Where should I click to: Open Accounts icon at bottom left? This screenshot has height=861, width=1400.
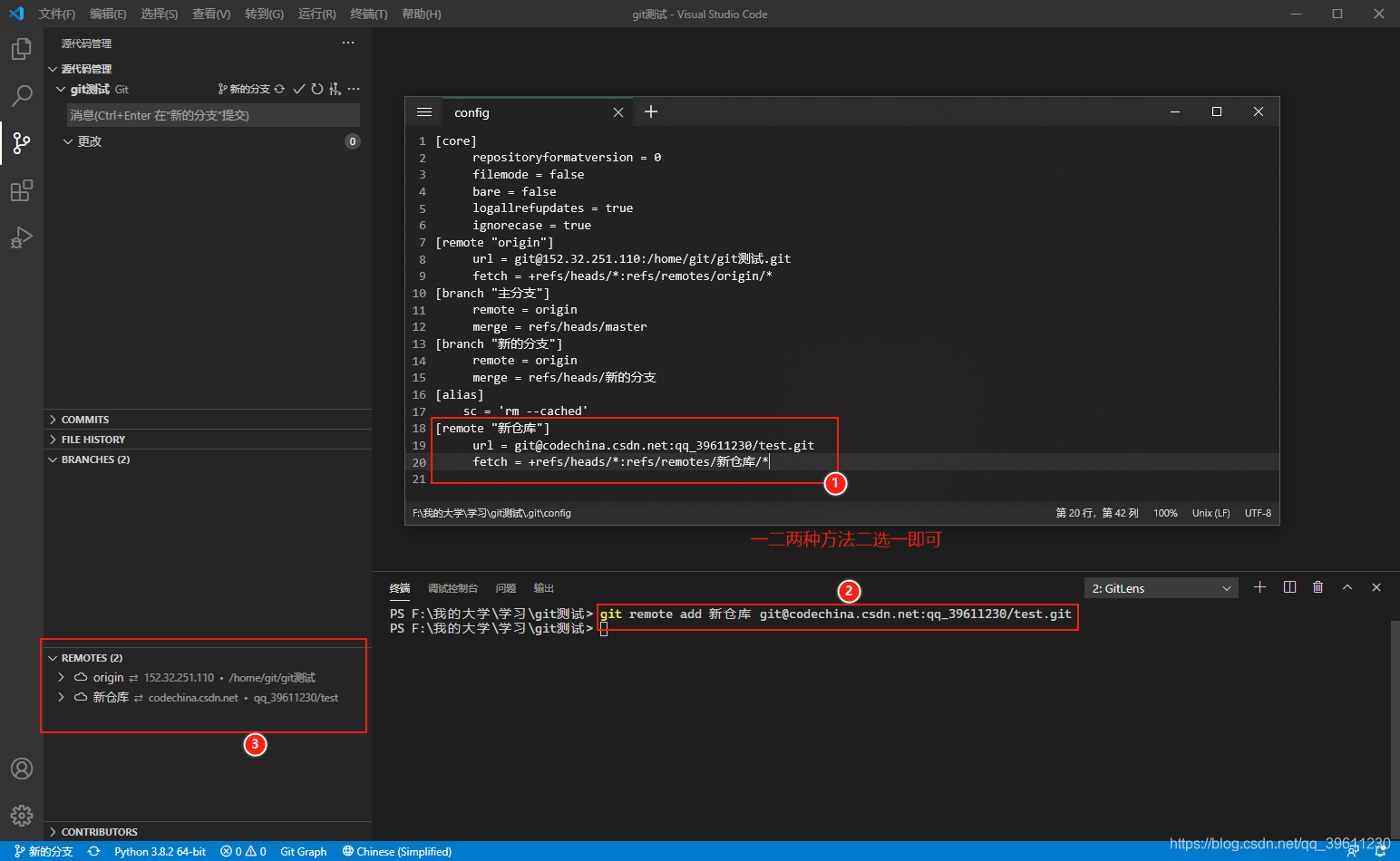[x=21, y=768]
